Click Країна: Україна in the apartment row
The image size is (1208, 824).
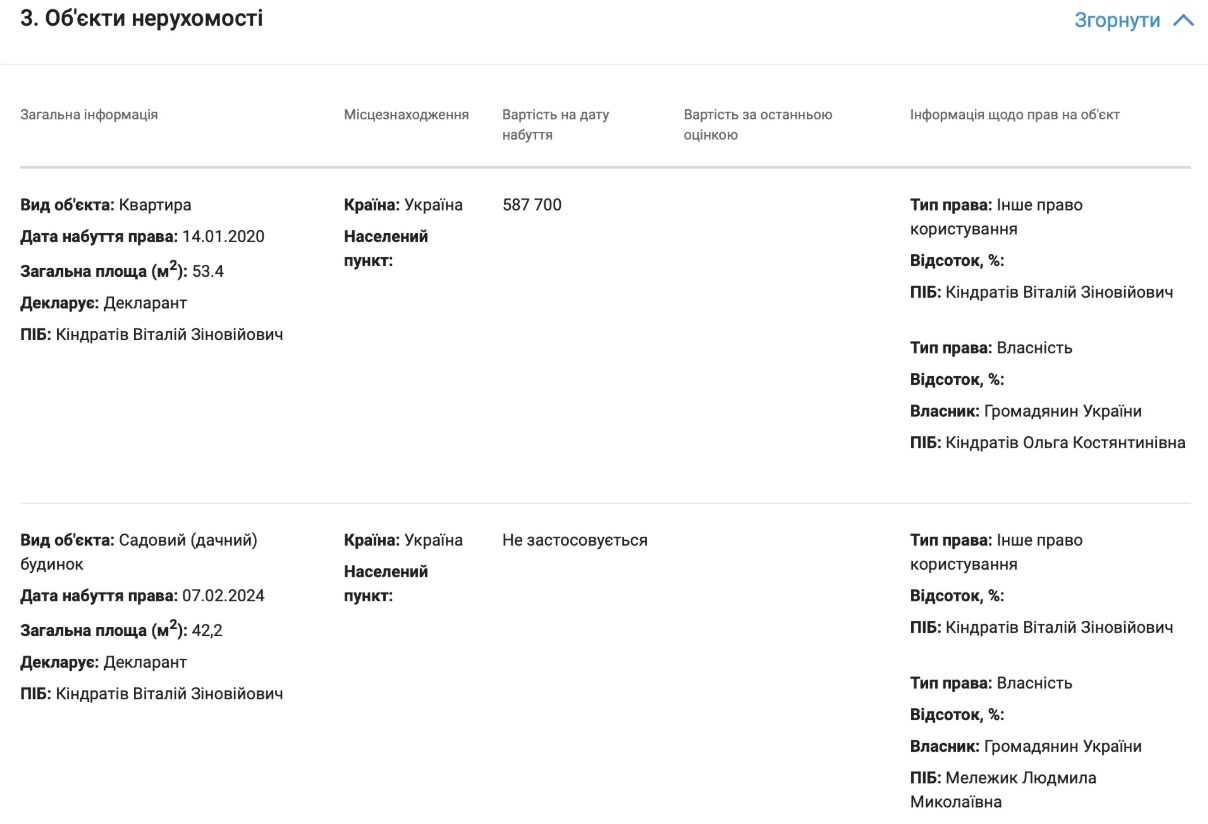pyautogui.click(x=403, y=205)
